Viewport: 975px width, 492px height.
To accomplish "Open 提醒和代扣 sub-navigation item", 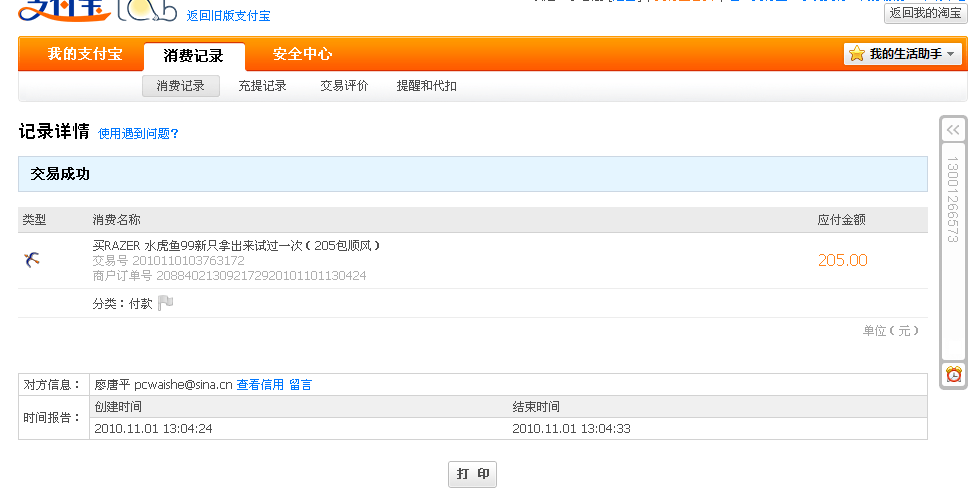I will (x=426, y=86).
